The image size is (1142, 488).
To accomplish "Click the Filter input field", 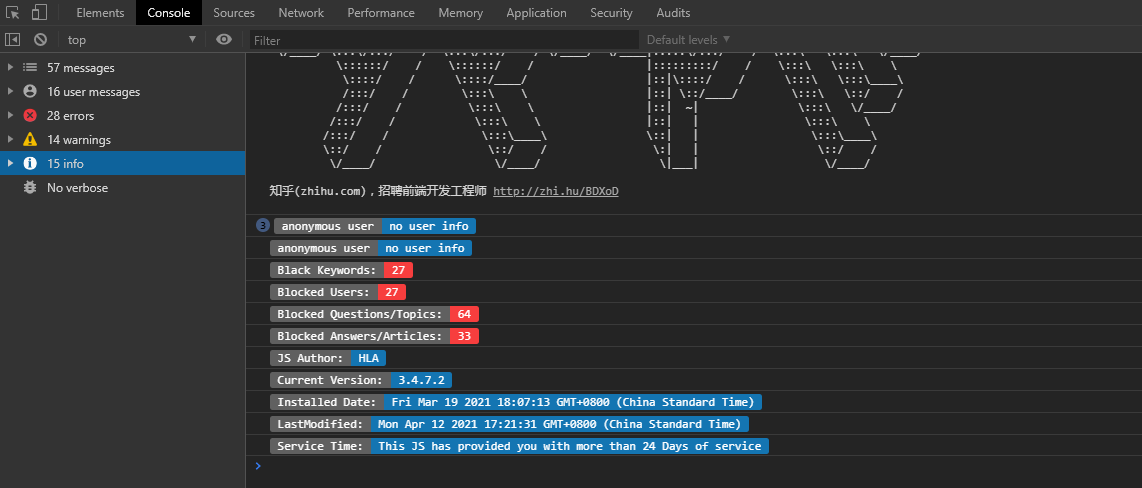I will tap(440, 40).
